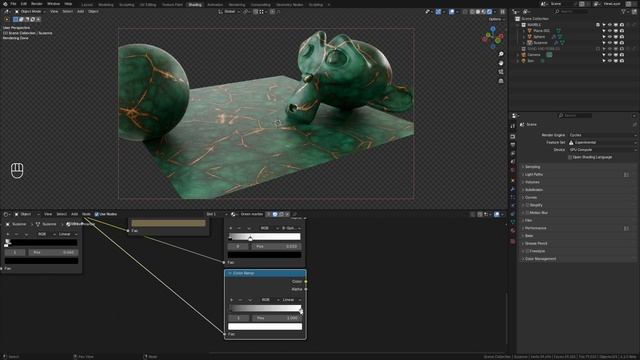Image resolution: width=640 pixels, height=360 pixels.
Task: Switch to the UV Editing workspace tab
Action: click(148, 4)
